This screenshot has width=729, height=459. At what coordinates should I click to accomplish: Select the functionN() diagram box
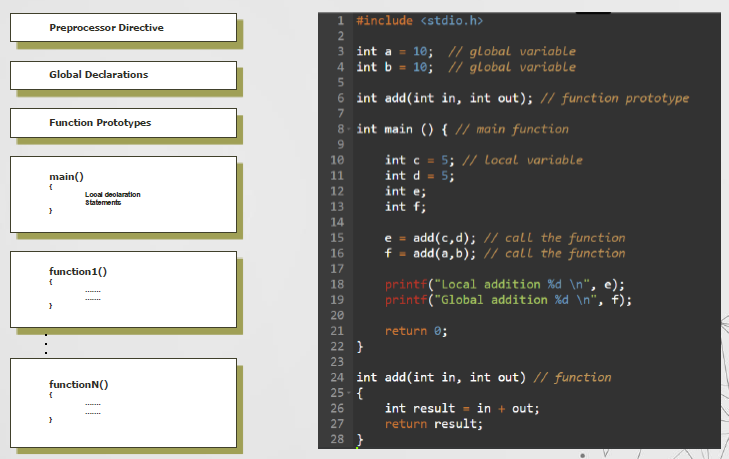click(124, 400)
